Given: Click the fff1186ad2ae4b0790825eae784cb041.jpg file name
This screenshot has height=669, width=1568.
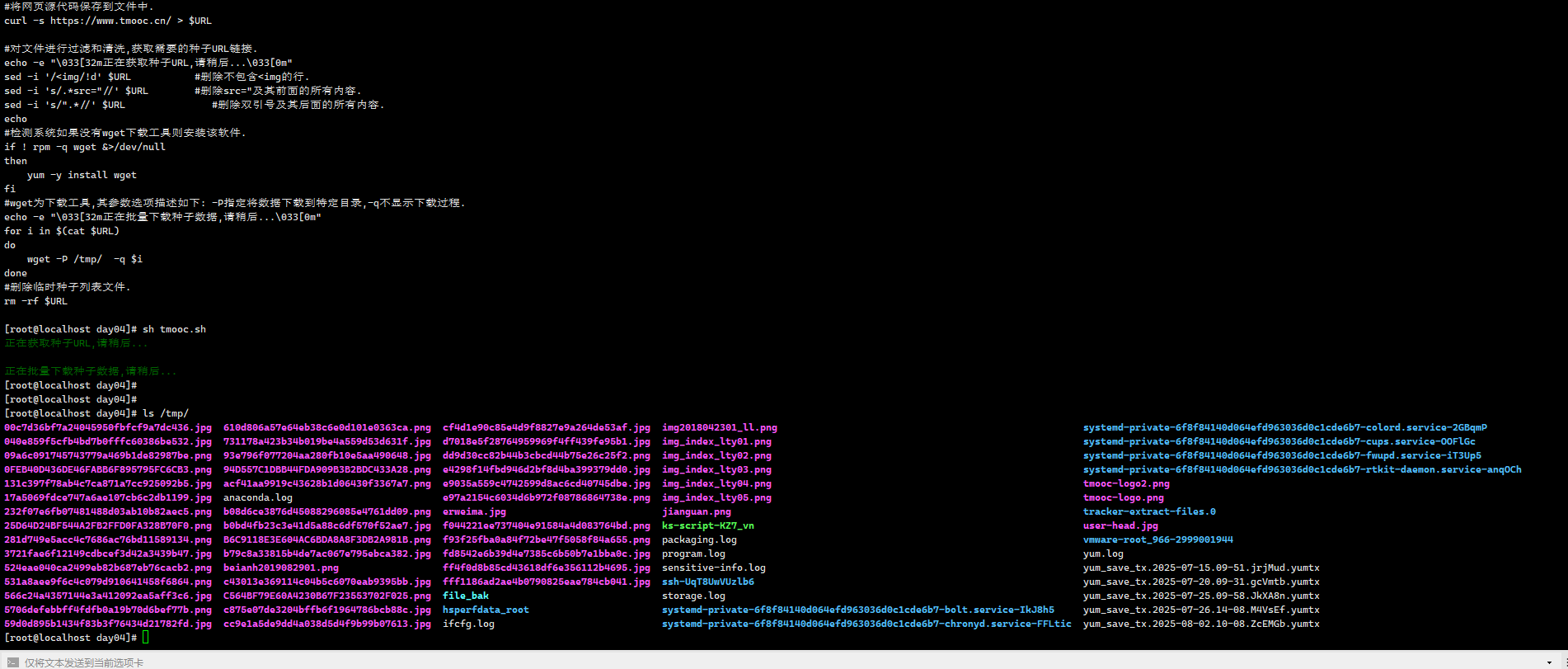Looking at the screenshot, I should pos(547,582).
